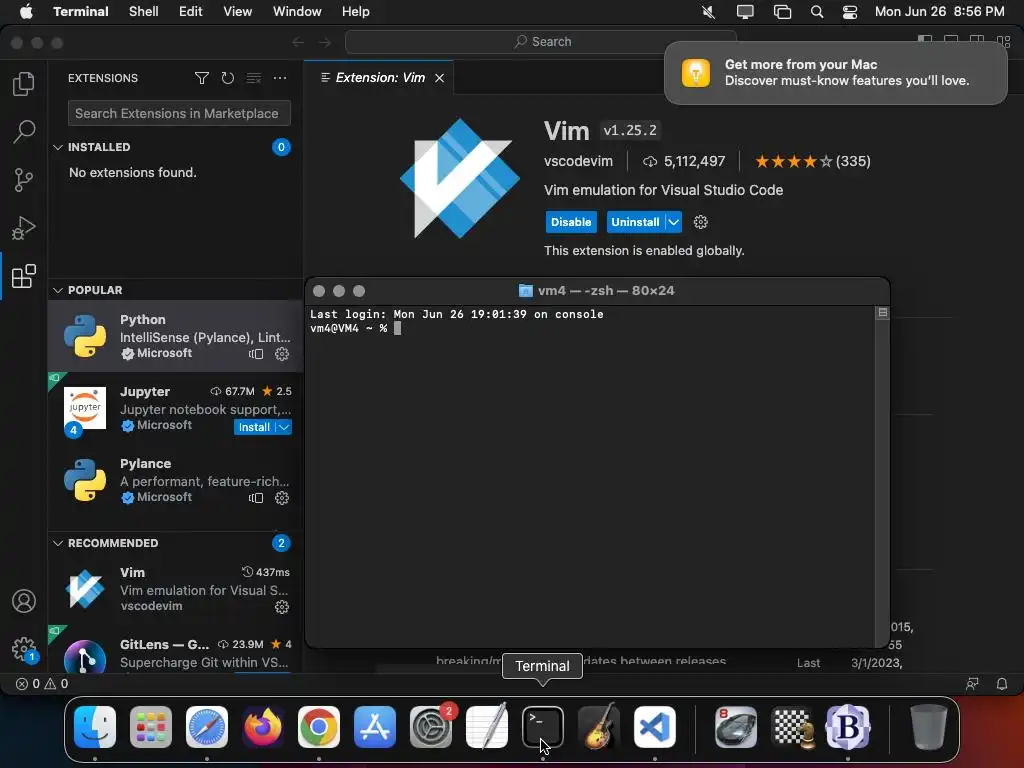The height and width of the screenshot is (768, 1024).
Task: Open Chess from the Dock
Action: tap(792, 727)
